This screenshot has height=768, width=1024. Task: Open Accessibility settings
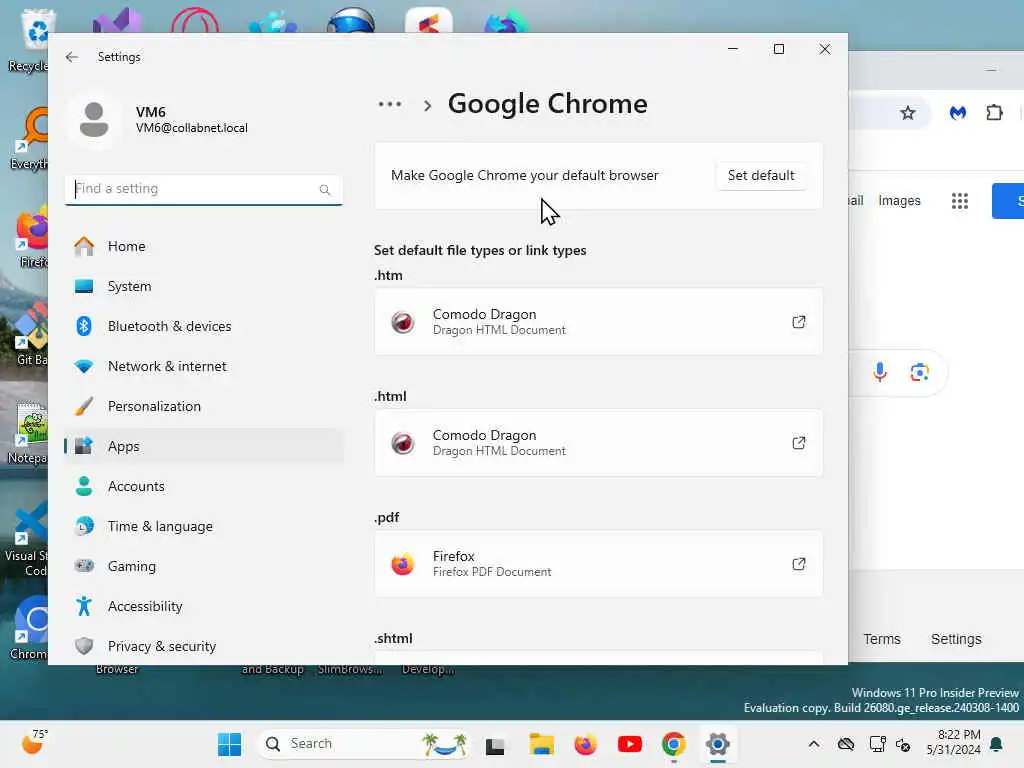(204, 606)
